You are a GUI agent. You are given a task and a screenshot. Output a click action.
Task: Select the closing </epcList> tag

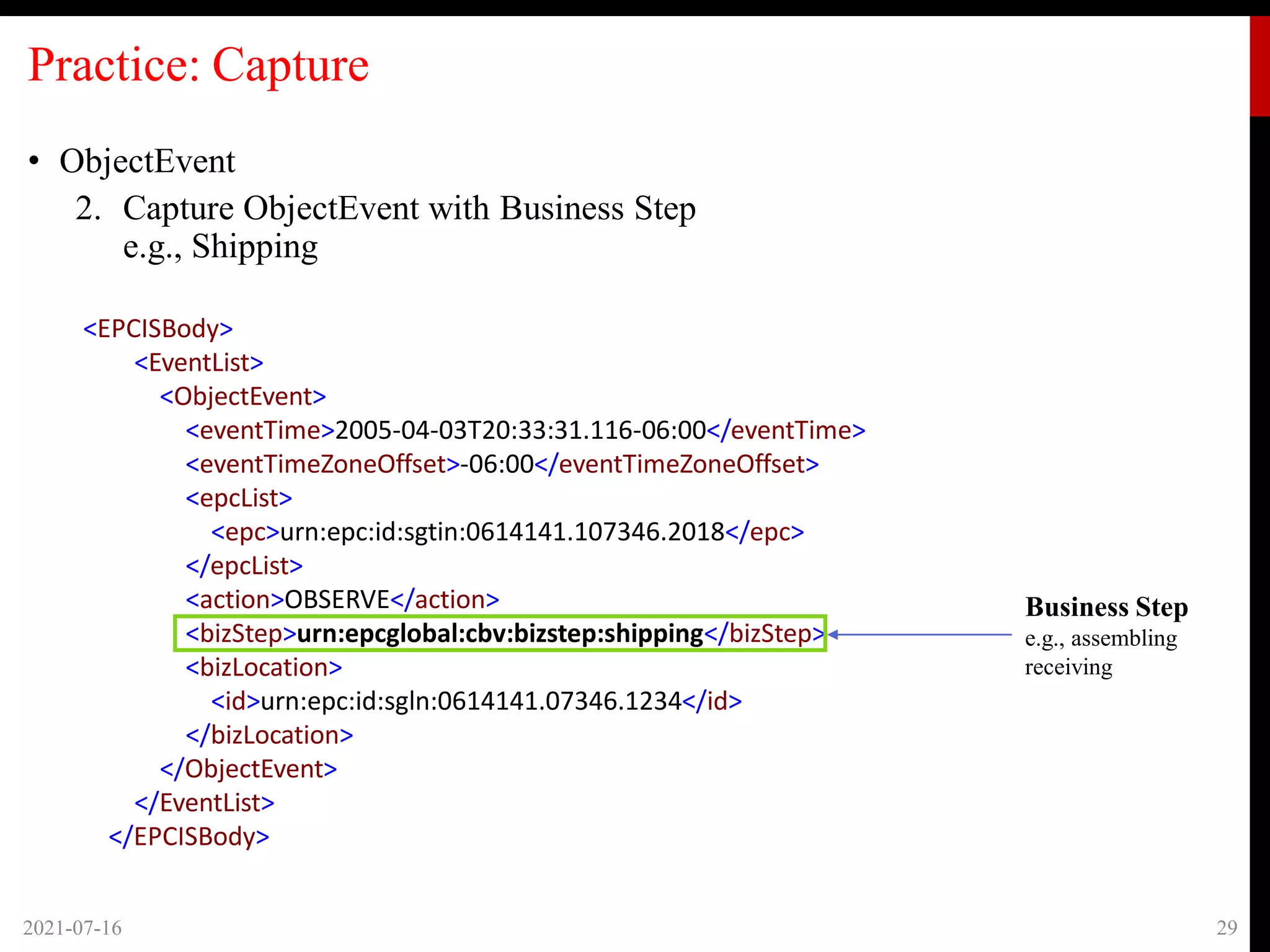[244, 566]
